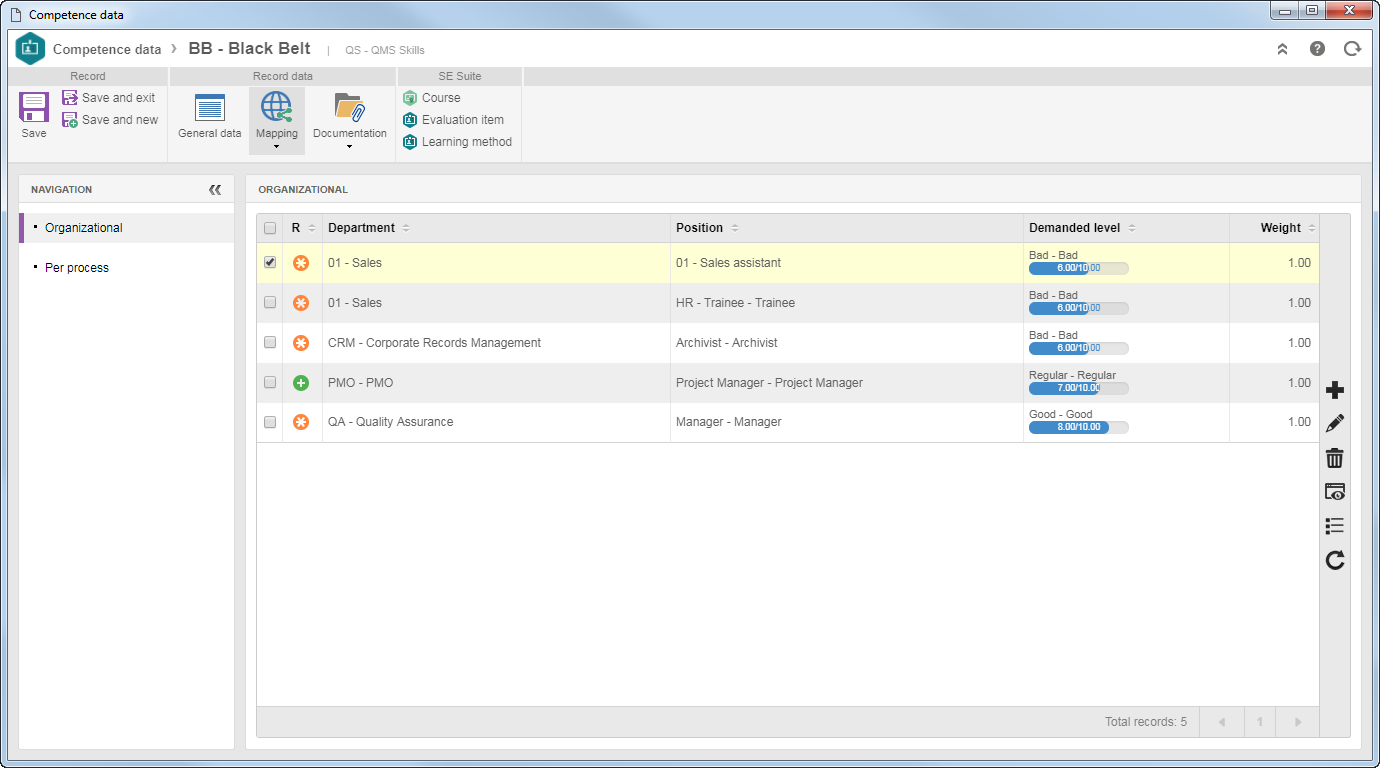Click the Save floppy disk icon
This screenshot has width=1380, height=768.
[x=34, y=108]
